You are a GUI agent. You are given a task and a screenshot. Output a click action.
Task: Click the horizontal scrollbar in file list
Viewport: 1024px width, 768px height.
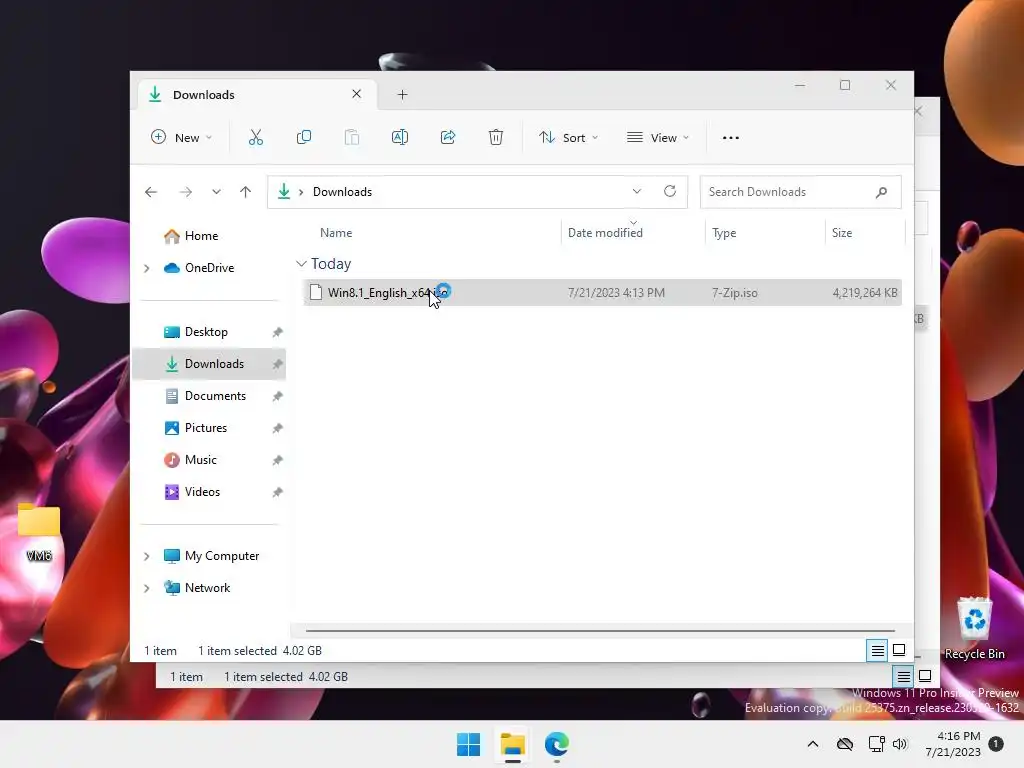[x=600, y=631]
